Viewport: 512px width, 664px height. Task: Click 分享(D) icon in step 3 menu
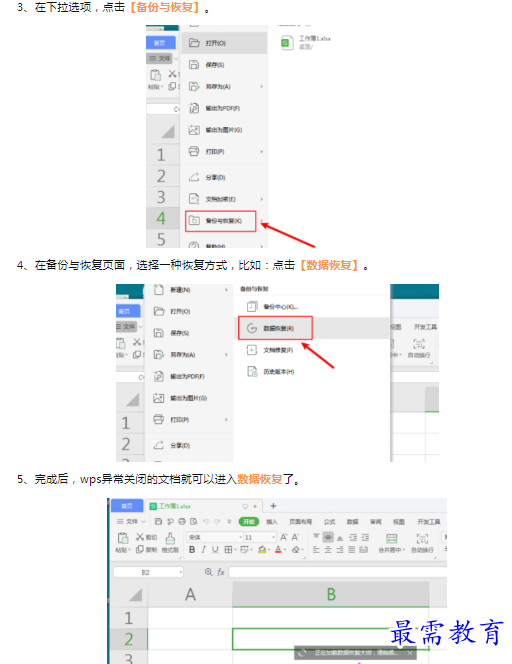coord(194,177)
